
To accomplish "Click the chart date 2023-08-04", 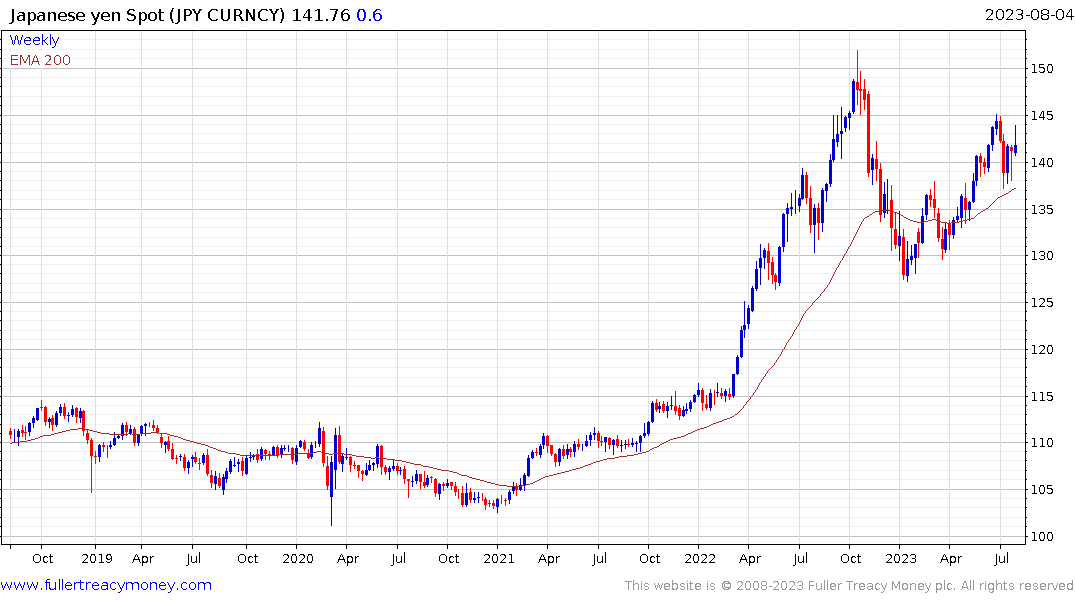I will tap(1029, 15).
